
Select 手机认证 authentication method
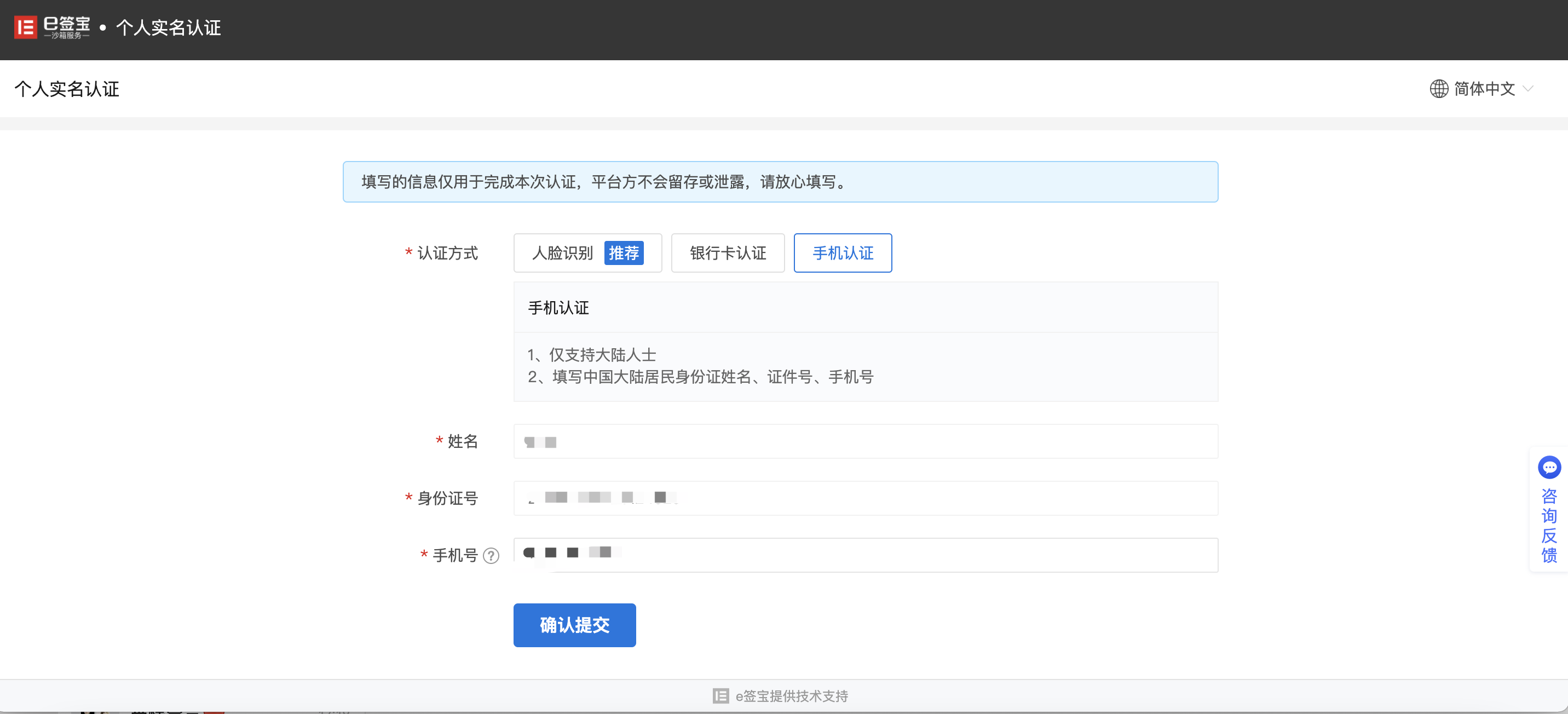tap(843, 252)
